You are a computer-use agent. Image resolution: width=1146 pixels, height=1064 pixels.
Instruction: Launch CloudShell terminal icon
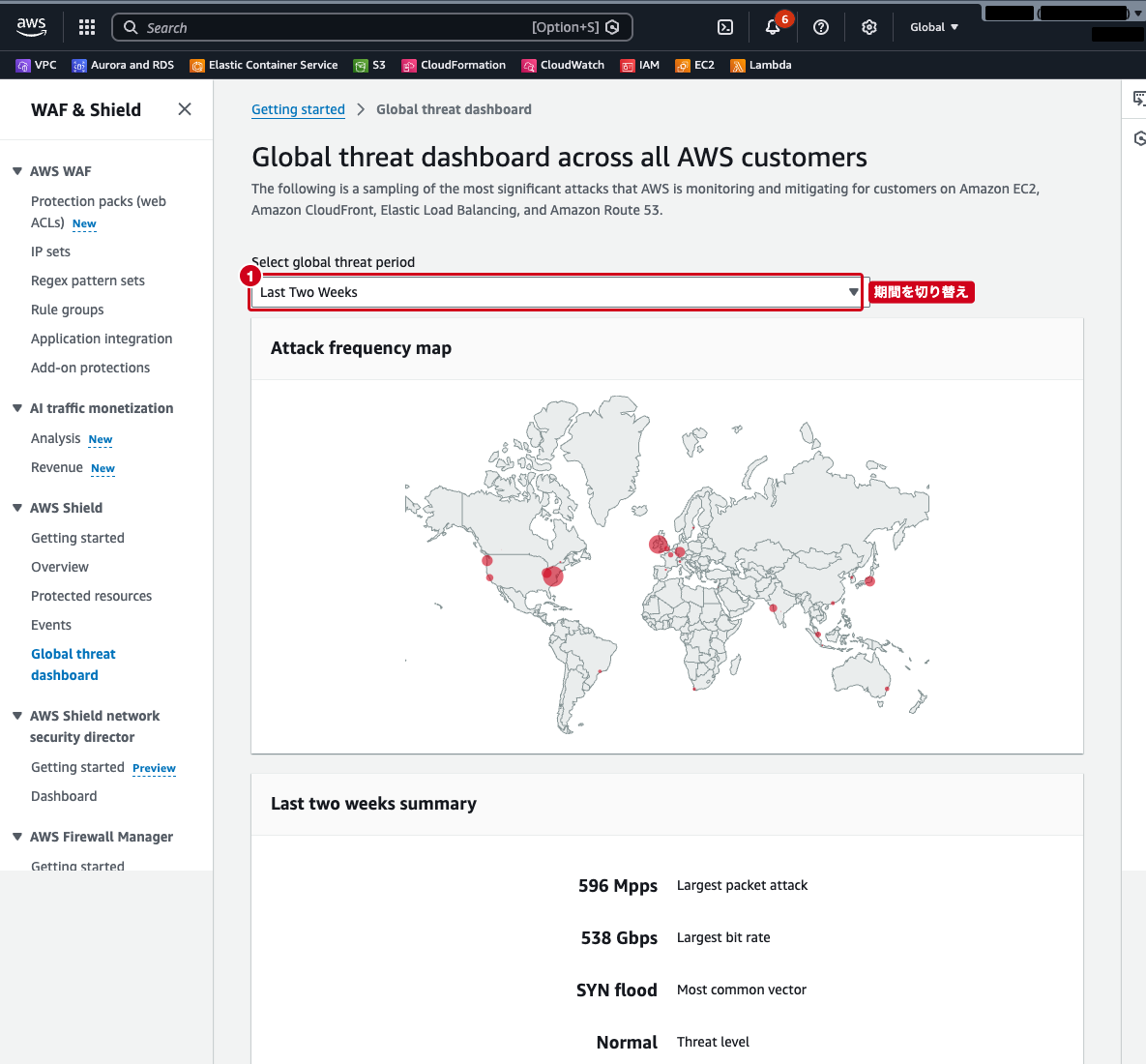(x=725, y=27)
